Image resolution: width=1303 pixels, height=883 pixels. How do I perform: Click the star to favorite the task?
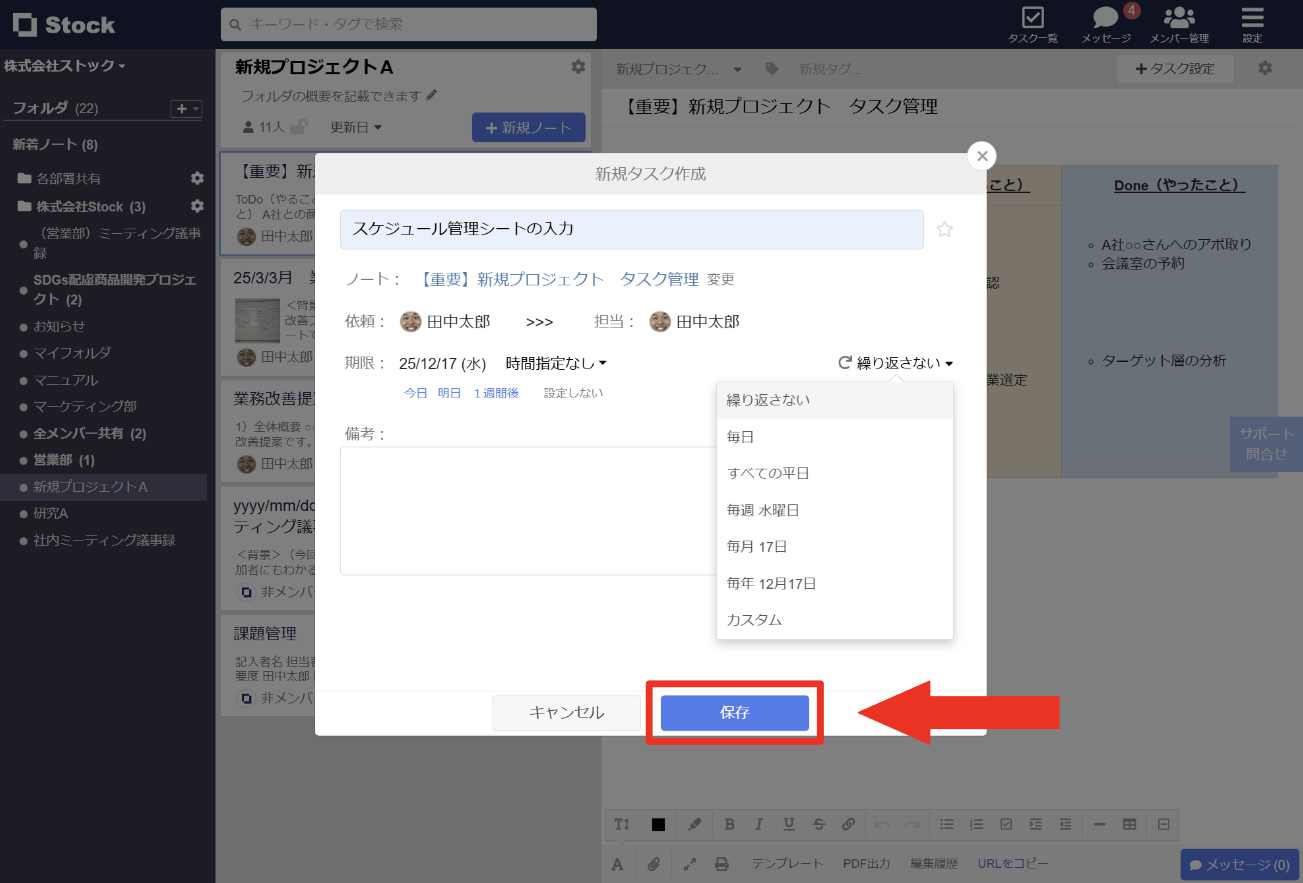(x=944, y=228)
